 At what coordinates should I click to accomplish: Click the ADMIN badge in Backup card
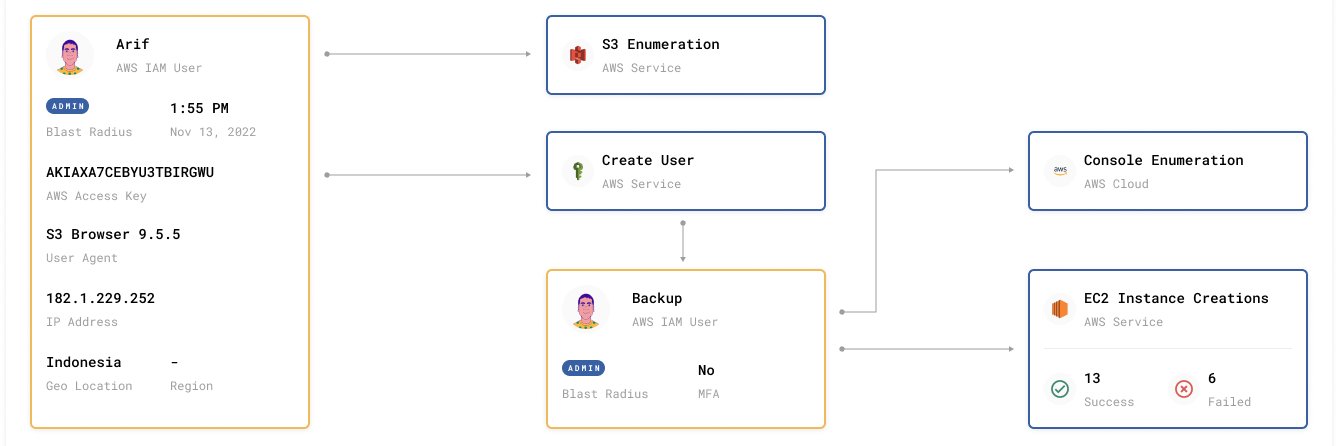(584, 368)
